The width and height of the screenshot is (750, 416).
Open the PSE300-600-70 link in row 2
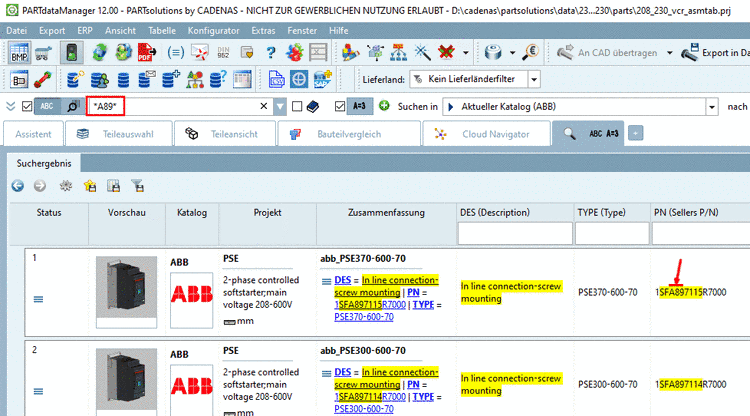pyautogui.click(x=364, y=409)
